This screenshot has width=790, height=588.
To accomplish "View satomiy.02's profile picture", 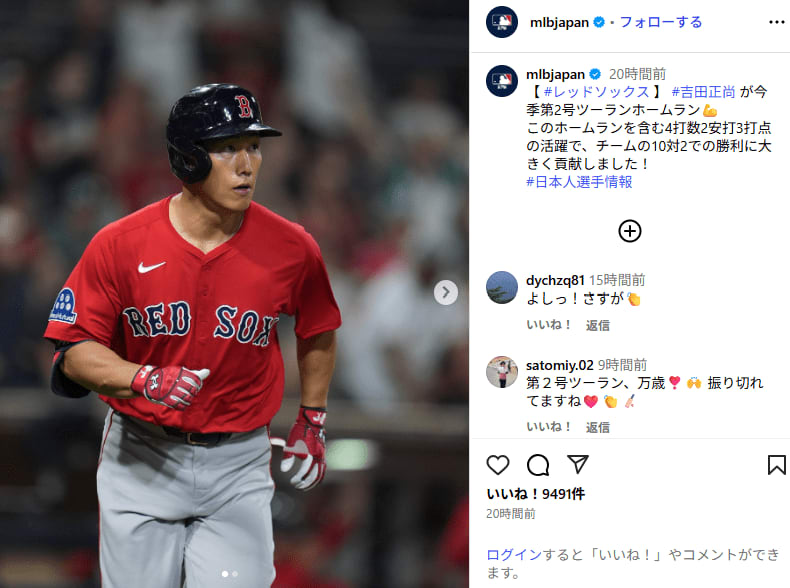I will pyautogui.click(x=502, y=372).
